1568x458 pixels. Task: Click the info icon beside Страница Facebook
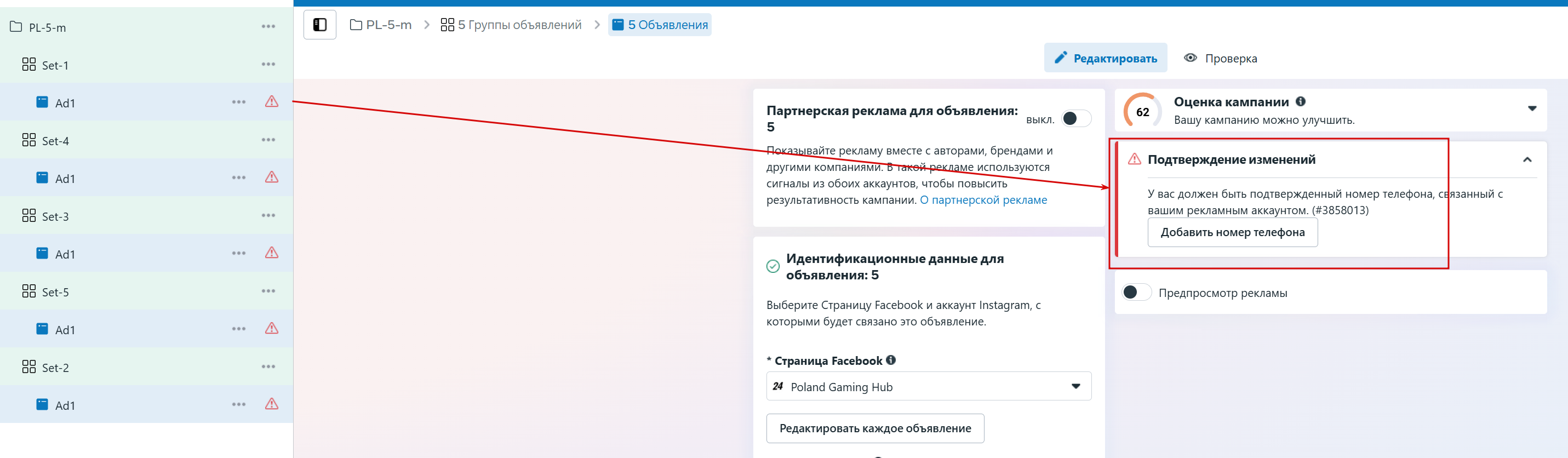point(890,360)
